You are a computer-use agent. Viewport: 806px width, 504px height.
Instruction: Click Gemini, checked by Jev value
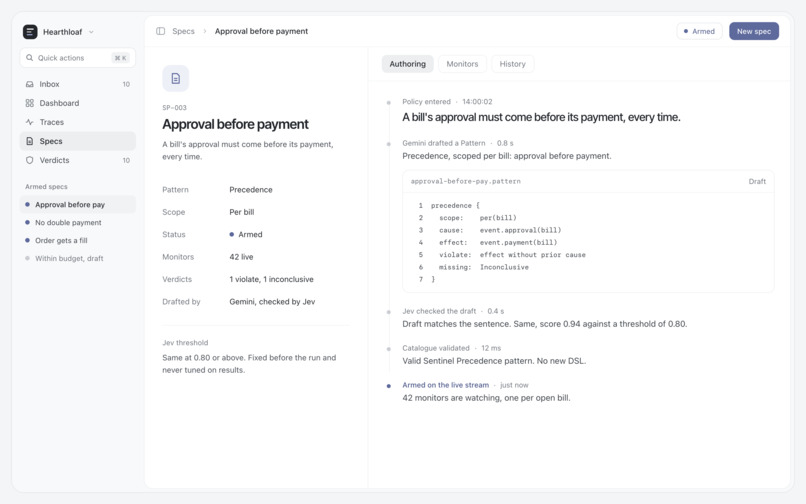272,302
